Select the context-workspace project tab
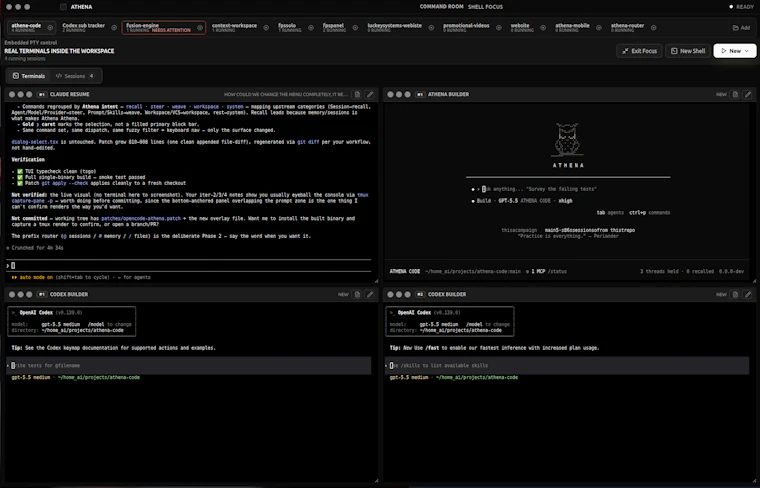Viewport: 760px width, 488px height. pos(240,28)
